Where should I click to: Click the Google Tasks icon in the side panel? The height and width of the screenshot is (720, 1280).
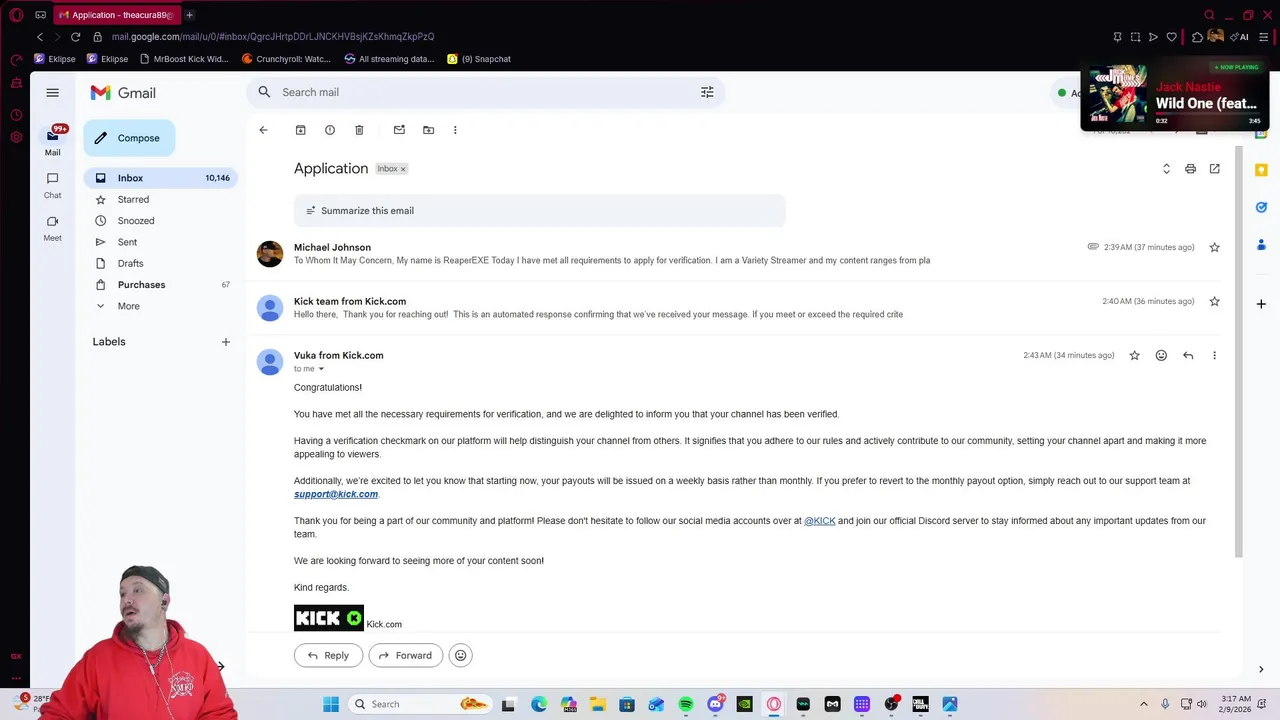pos(1261,207)
